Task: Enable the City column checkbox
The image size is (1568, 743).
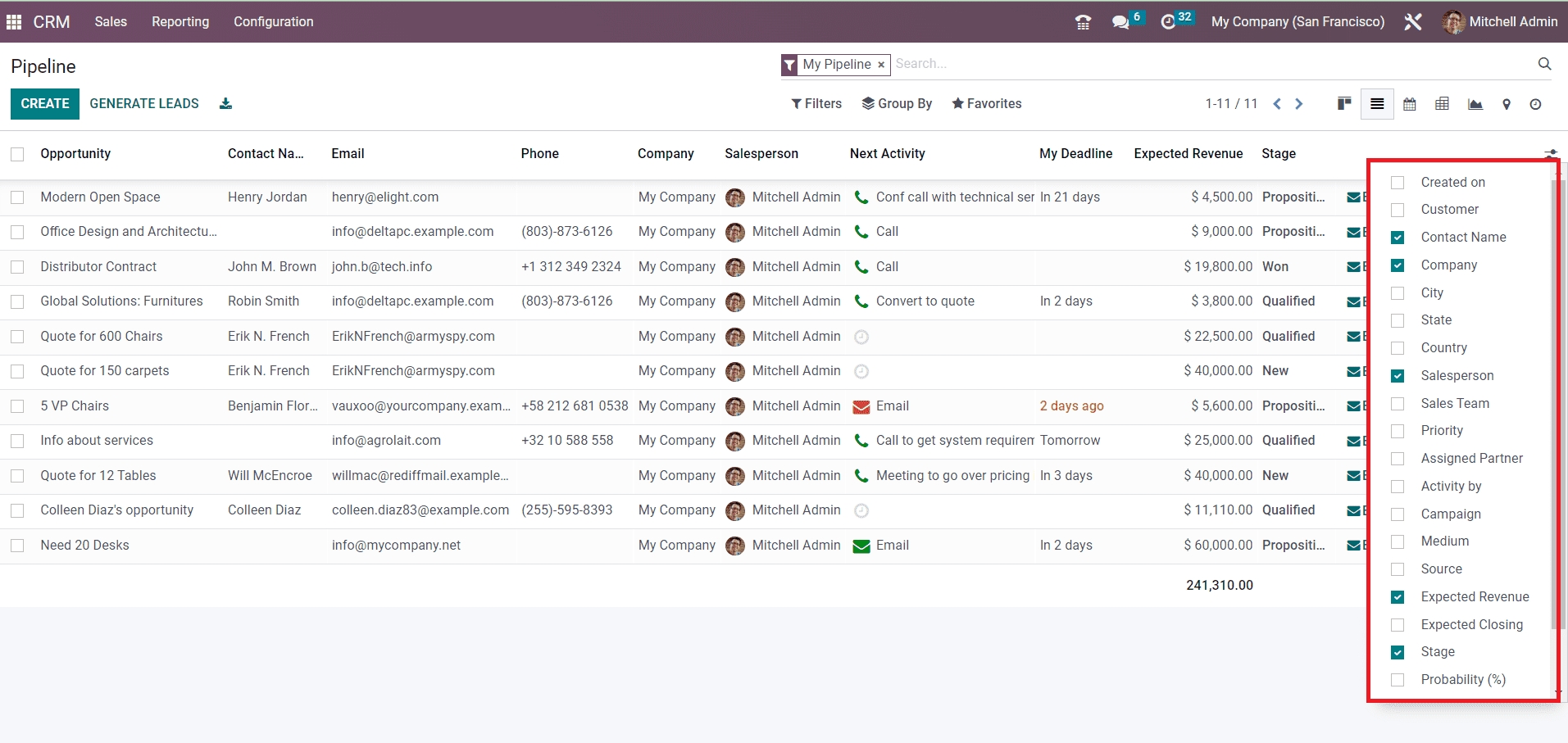Action: (1398, 293)
